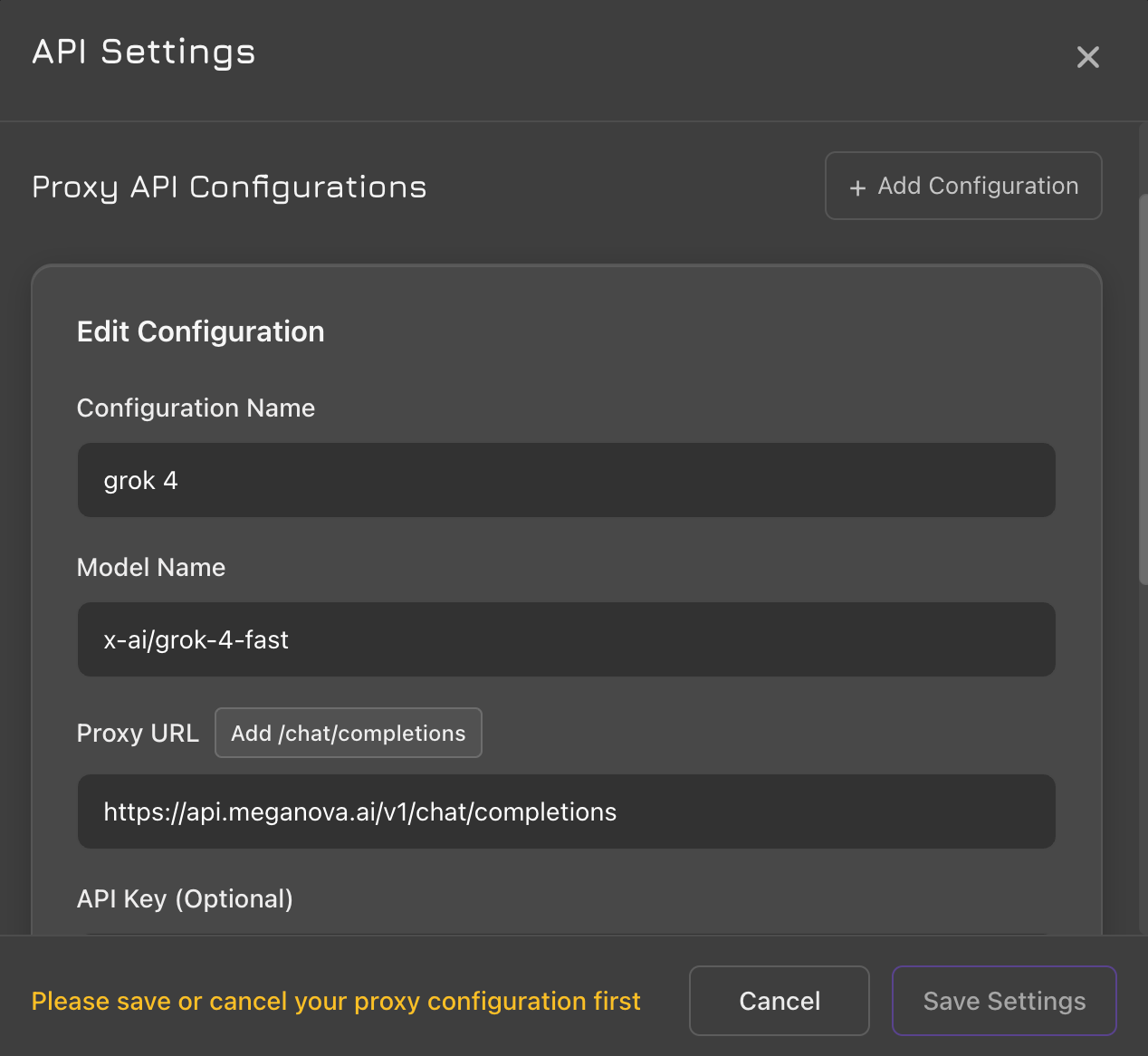1148x1056 pixels.
Task: Click the API Settings dialog title
Action: pos(144,53)
